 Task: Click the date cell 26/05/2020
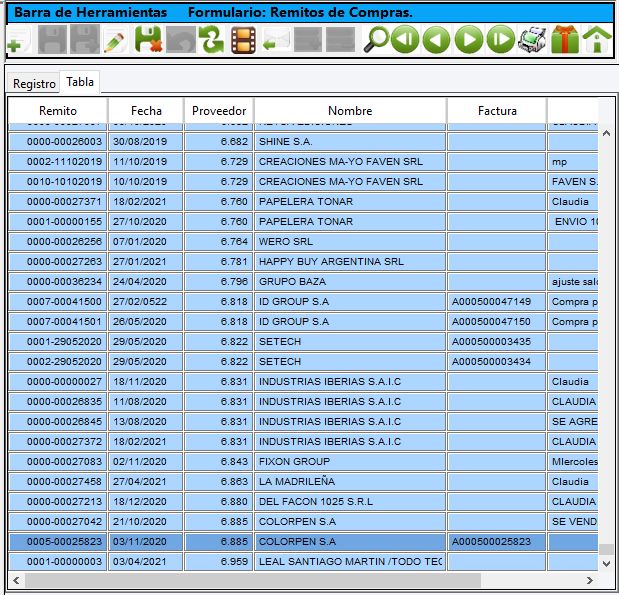pos(146,322)
